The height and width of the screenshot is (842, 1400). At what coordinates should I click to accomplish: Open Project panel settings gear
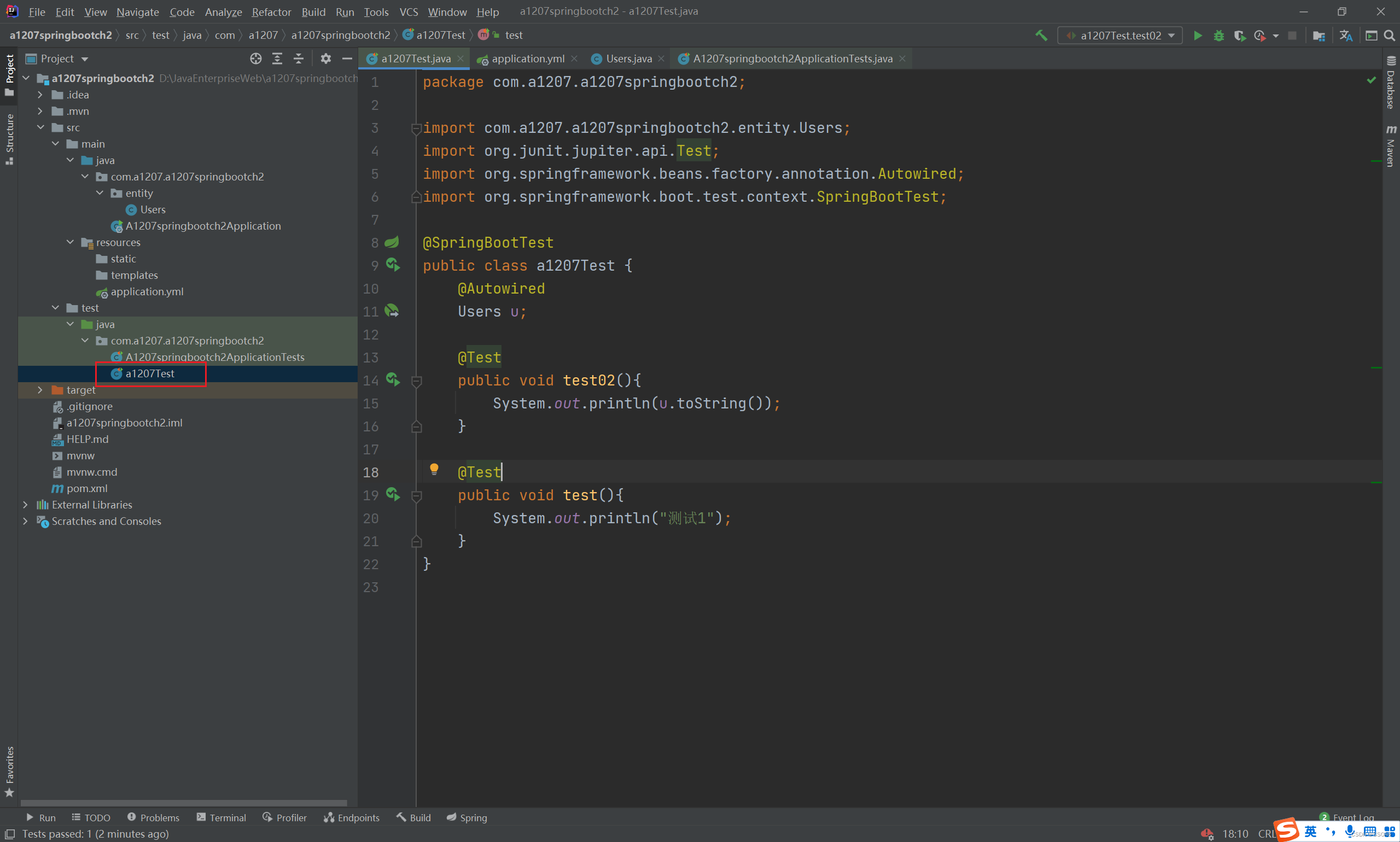click(326, 59)
